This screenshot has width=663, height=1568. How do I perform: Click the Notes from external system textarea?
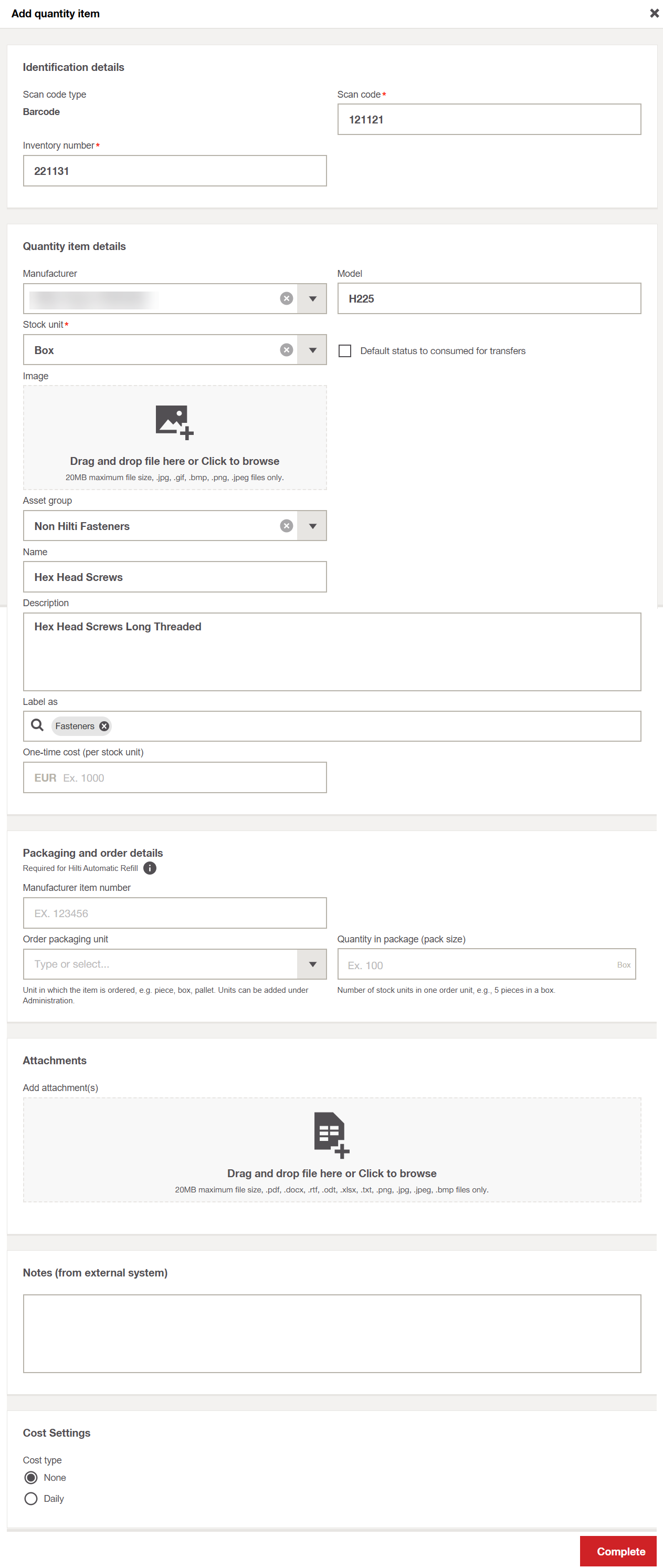click(332, 1334)
